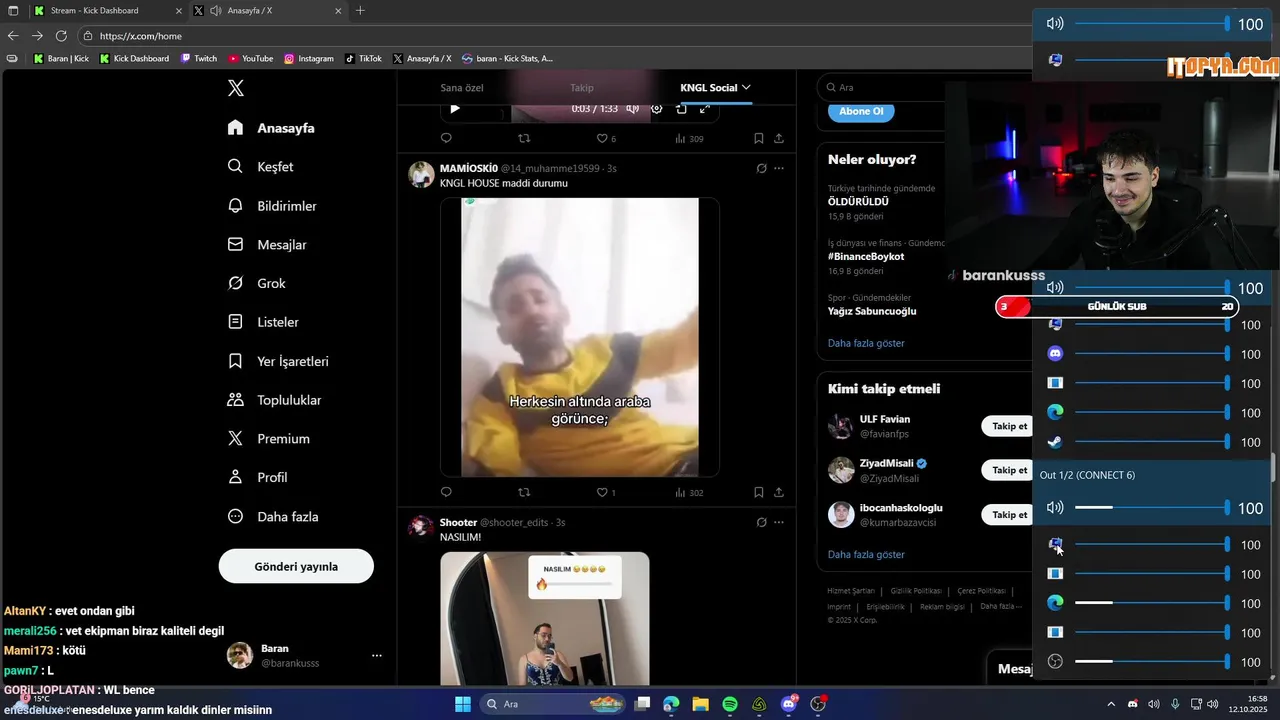1280x720 pixels.
Task: Adjust the Discord volume slider
Action: (1151, 354)
